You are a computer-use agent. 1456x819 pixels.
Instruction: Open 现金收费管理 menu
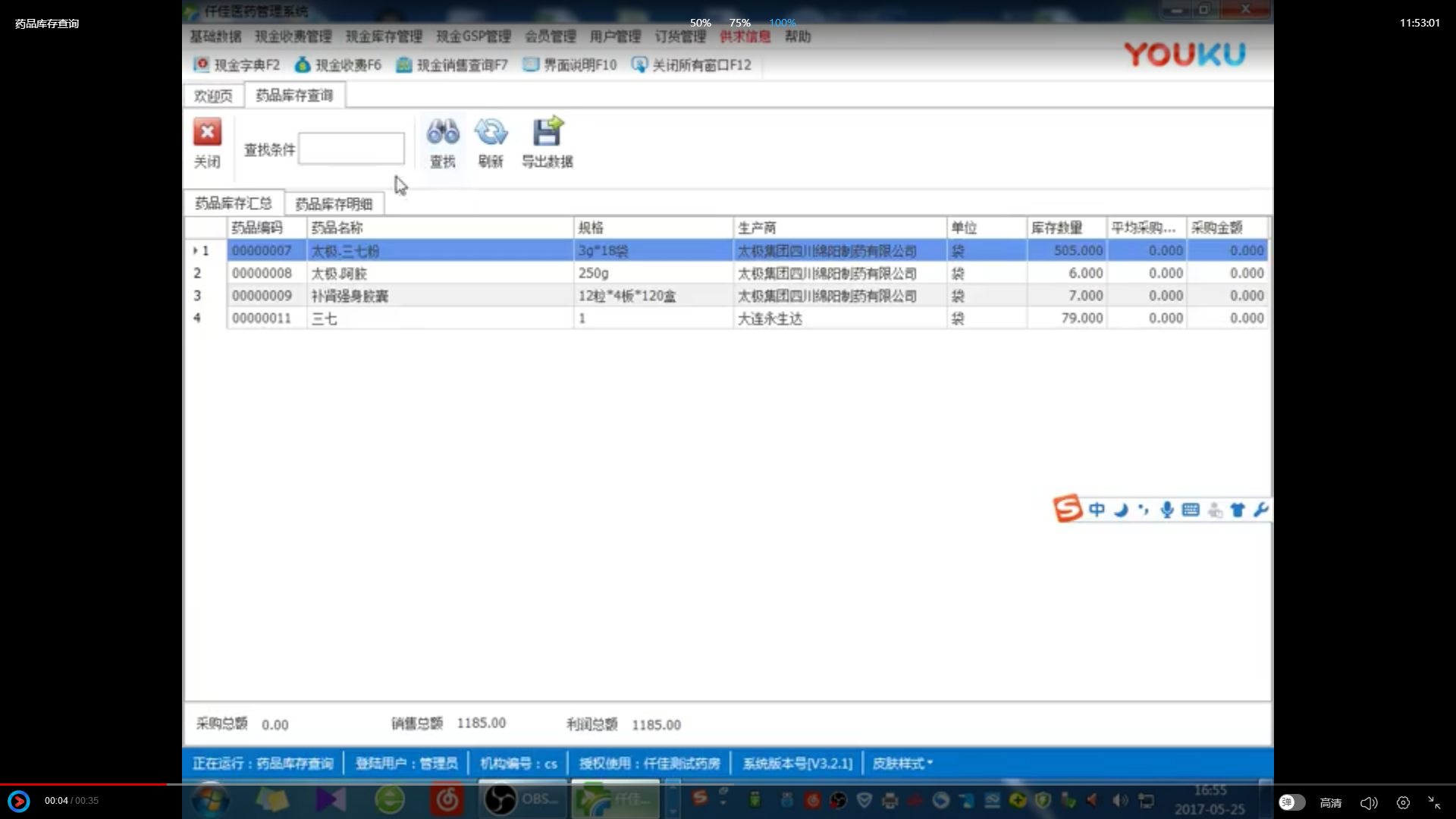pyautogui.click(x=293, y=36)
